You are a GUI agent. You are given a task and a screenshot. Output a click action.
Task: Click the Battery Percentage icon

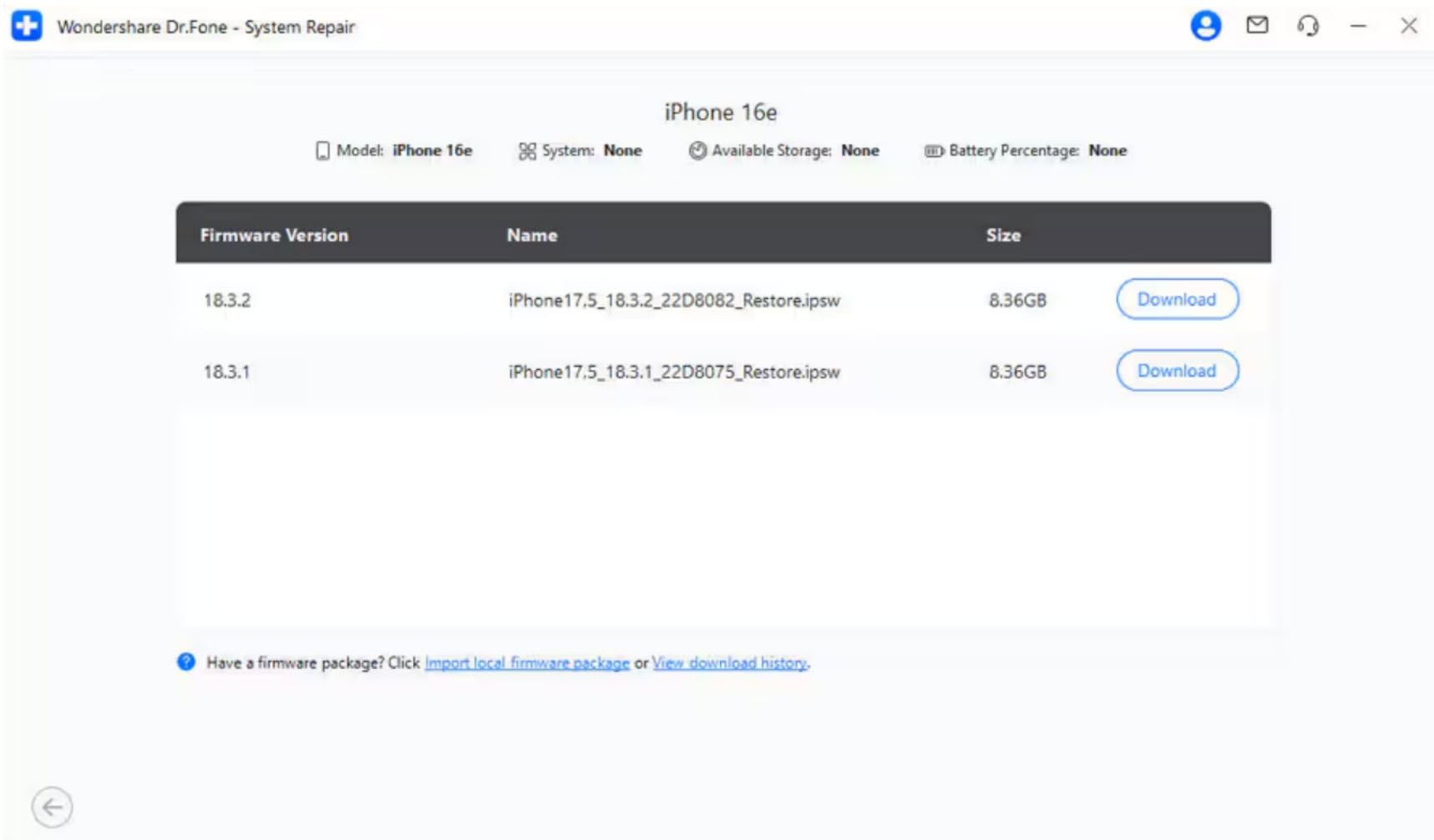coord(933,151)
